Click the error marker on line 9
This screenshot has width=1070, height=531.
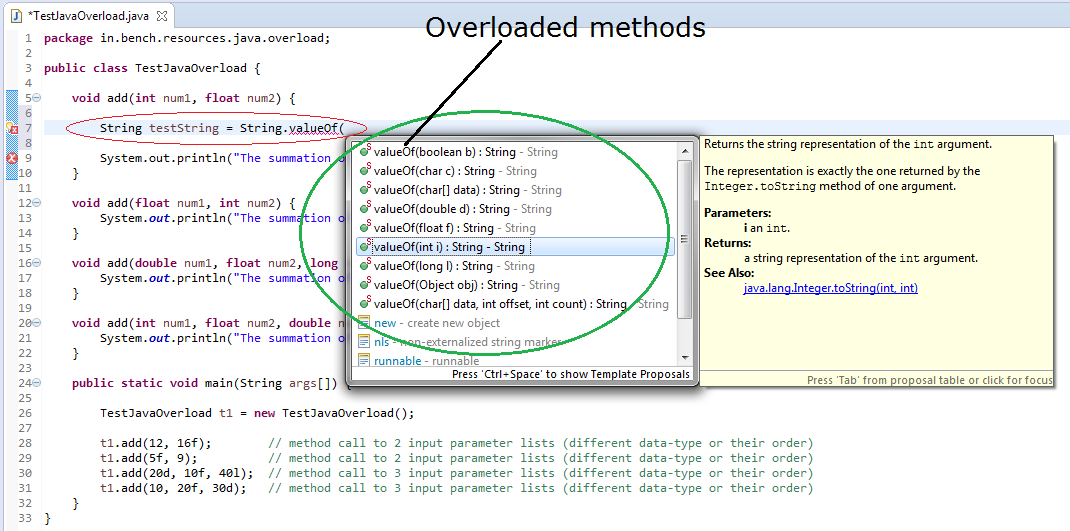tap(12, 158)
